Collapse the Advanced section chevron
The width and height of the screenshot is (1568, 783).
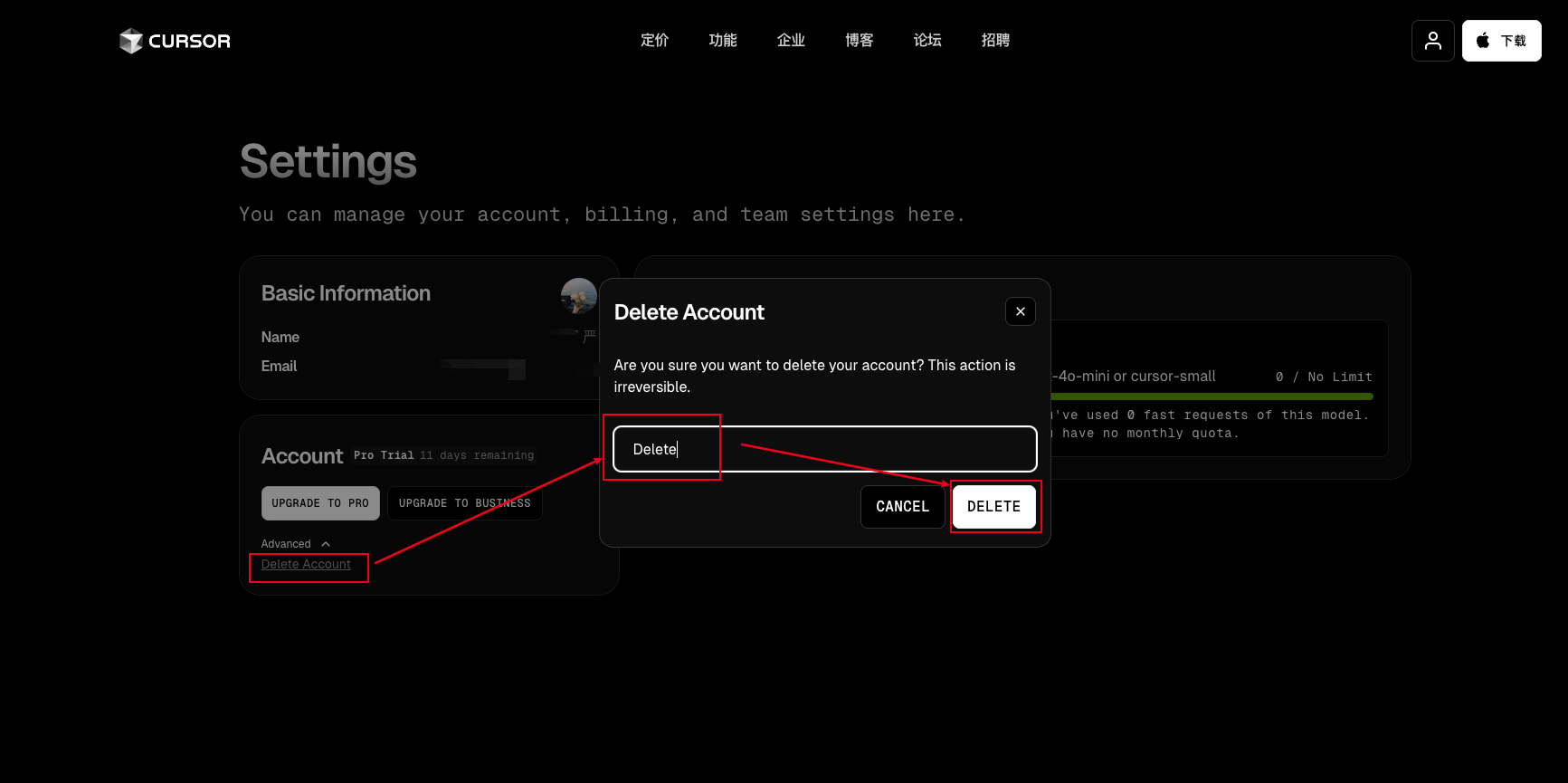click(326, 544)
